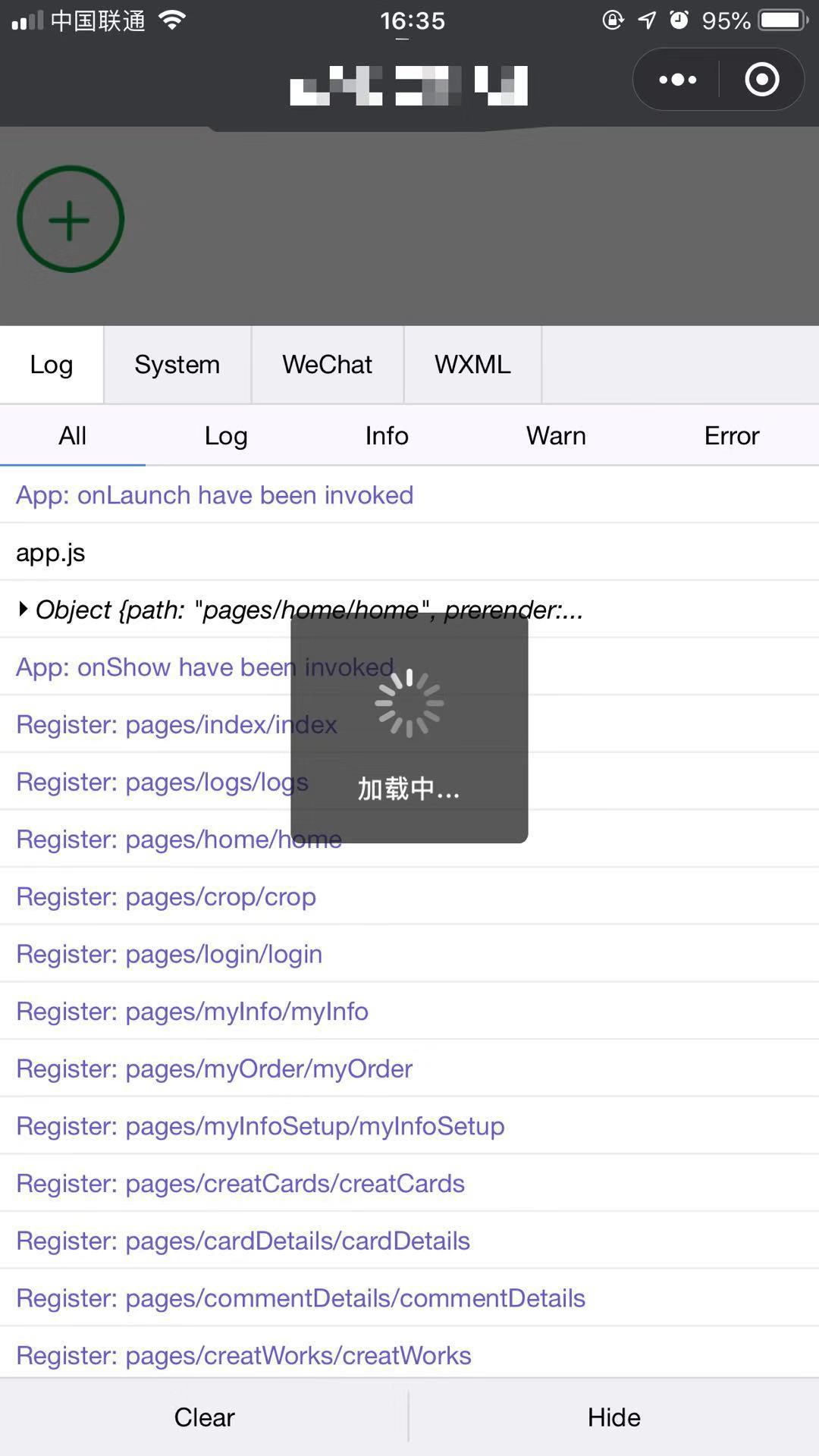Open the WeChat tab
Viewport: 819px width, 1456px height.
(328, 365)
